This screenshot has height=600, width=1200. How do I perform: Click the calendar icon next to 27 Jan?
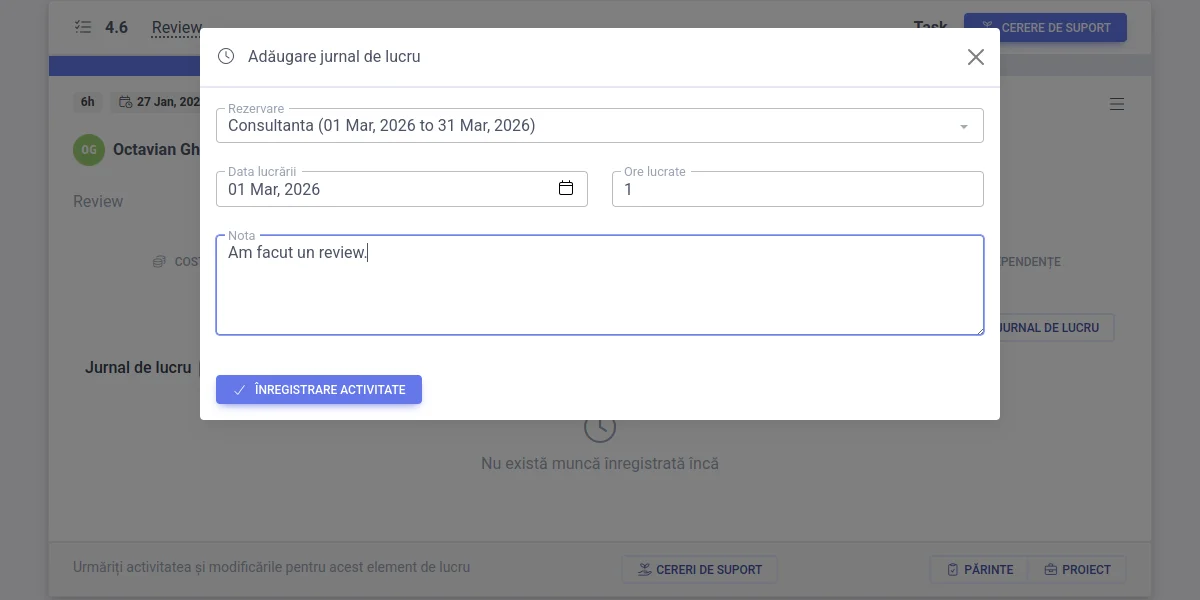pos(124,102)
